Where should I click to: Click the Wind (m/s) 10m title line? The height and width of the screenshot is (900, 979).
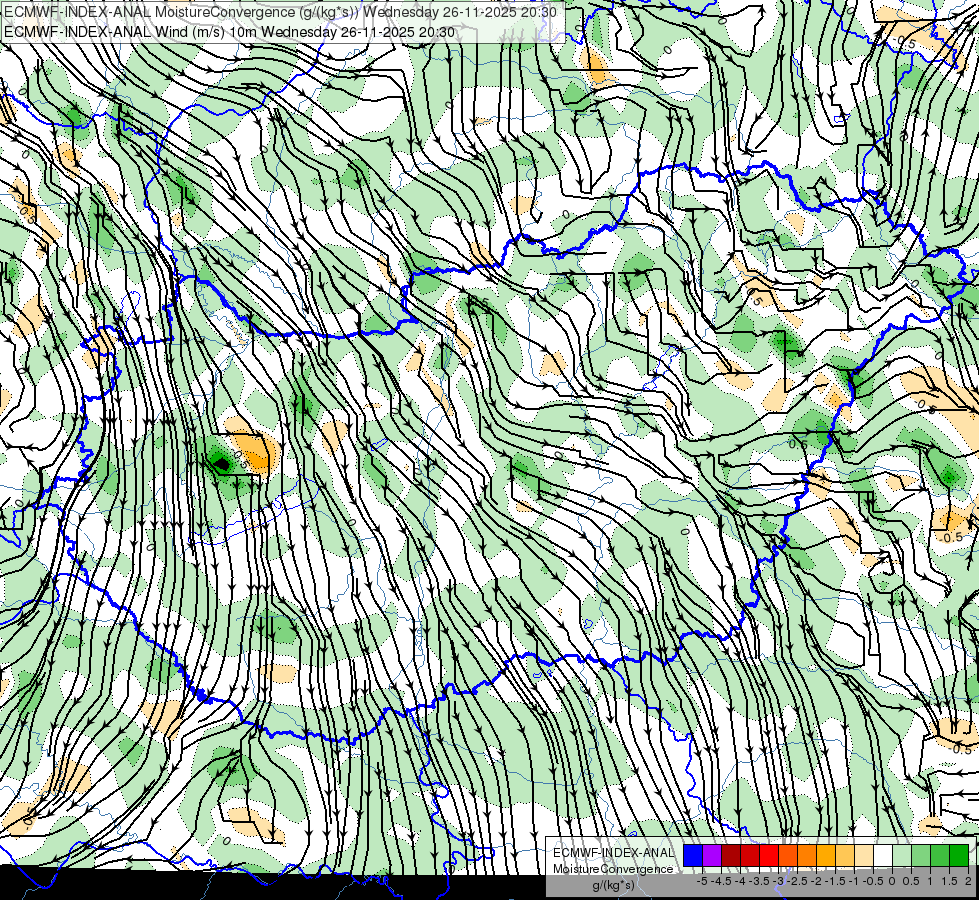[229, 32]
